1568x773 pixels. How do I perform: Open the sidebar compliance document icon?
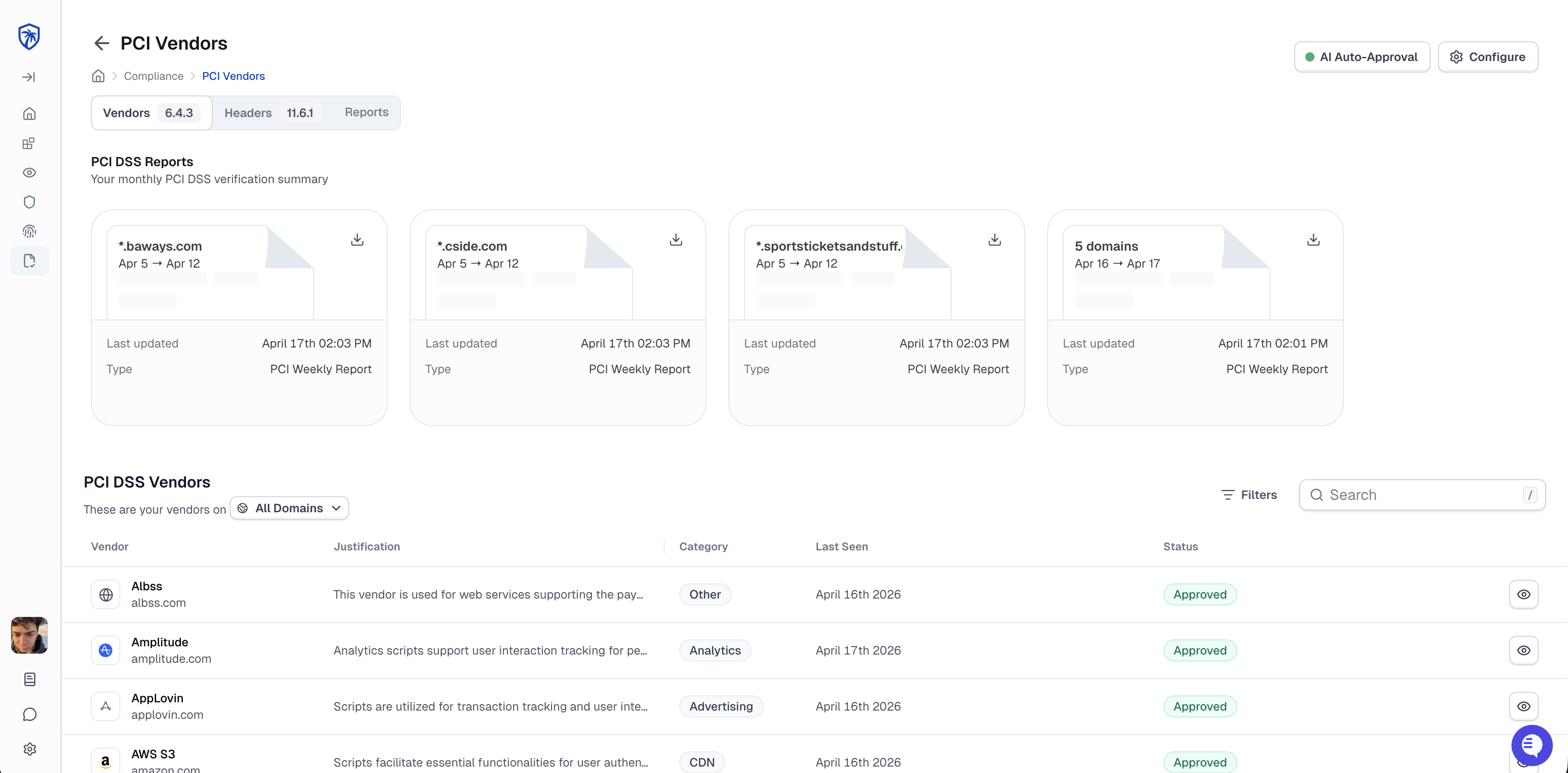pos(29,261)
